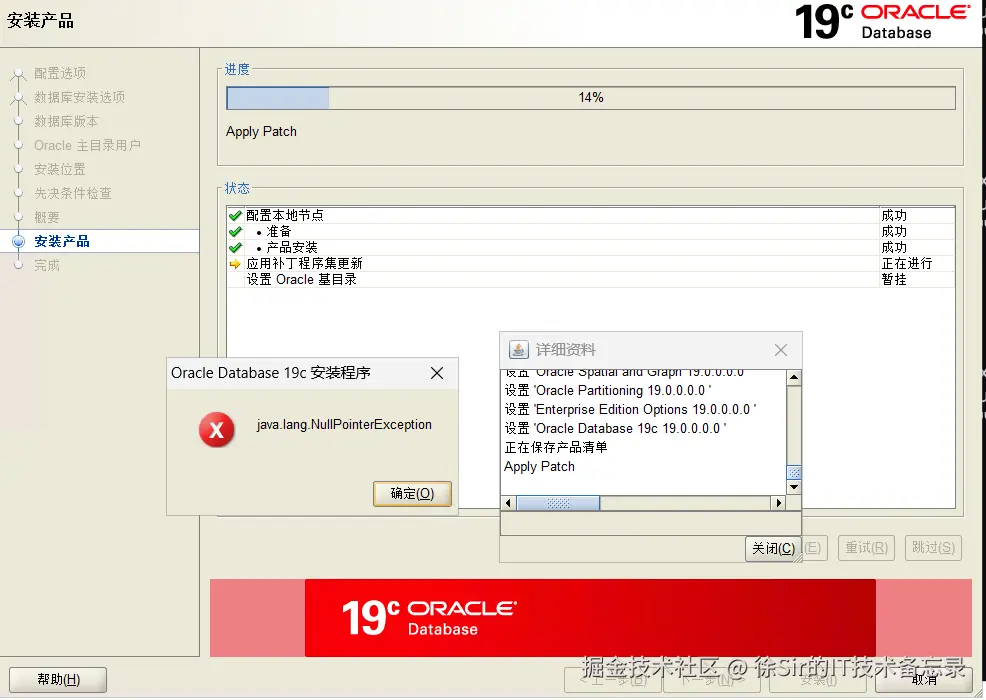Click the Apply Patch label under progress bar
Image resolution: width=986 pixels, height=700 pixels.
(x=261, y=131)
